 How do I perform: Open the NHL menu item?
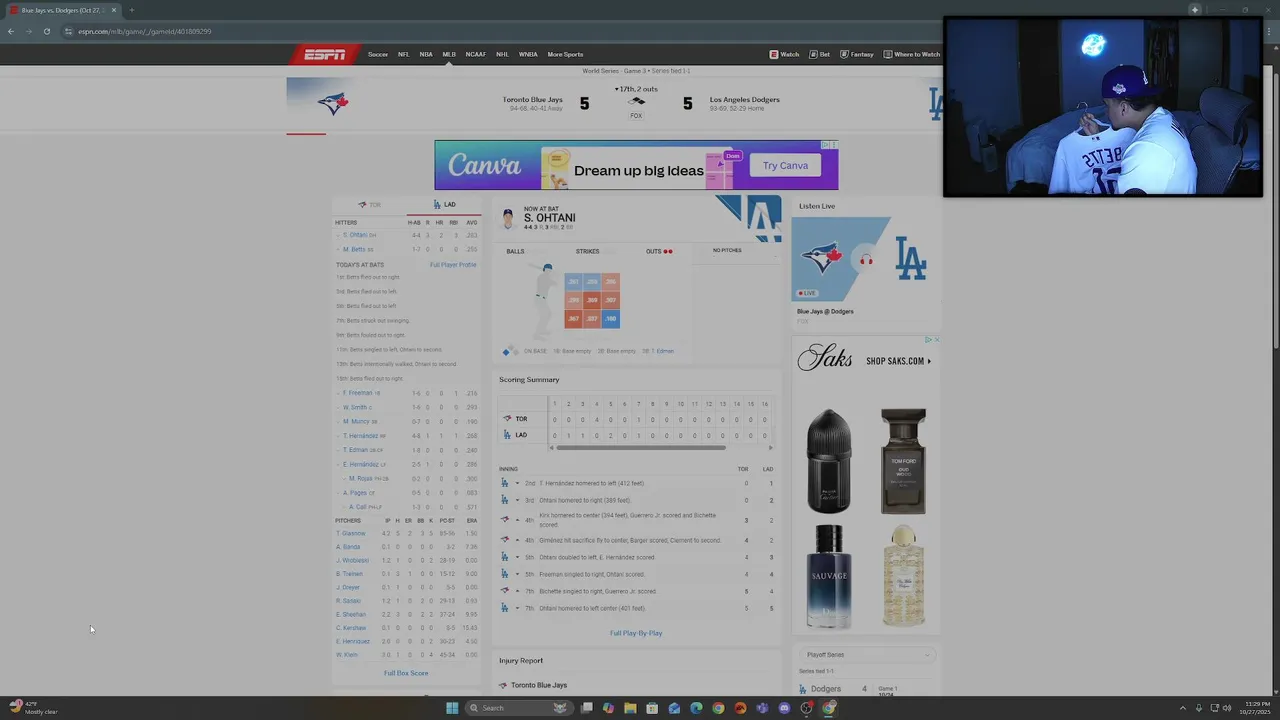click(502, 54)
